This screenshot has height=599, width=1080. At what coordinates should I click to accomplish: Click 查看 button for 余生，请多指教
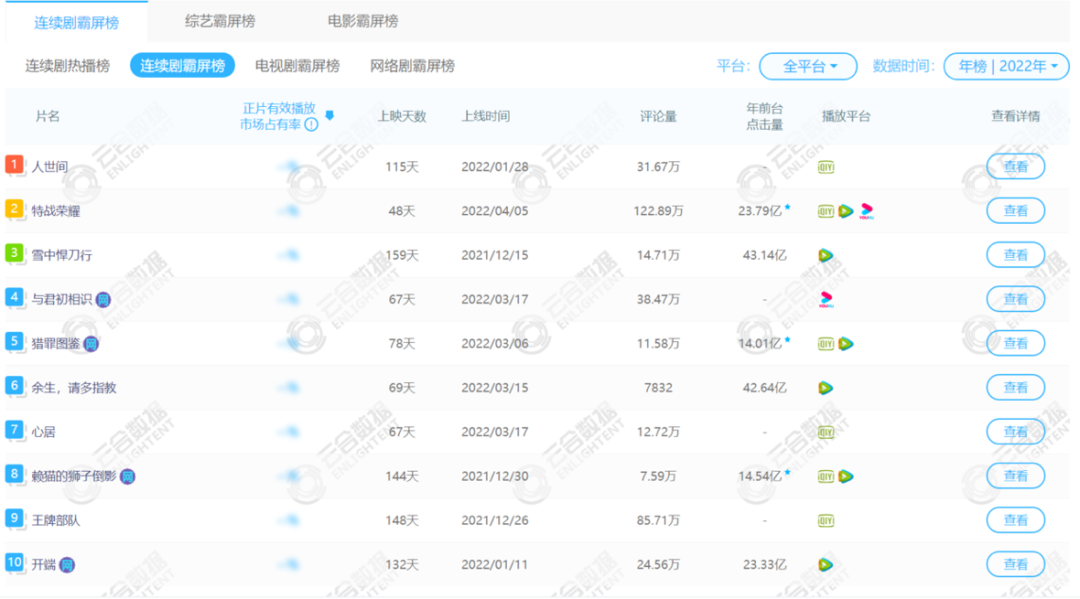point(1015,387)
